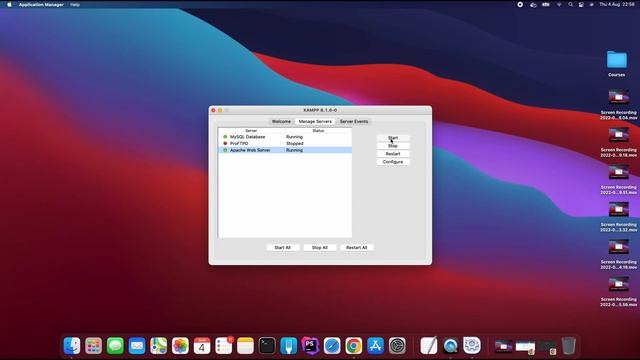Launch Messages from the dock
The image size is (640, 360).
[115, 346]
